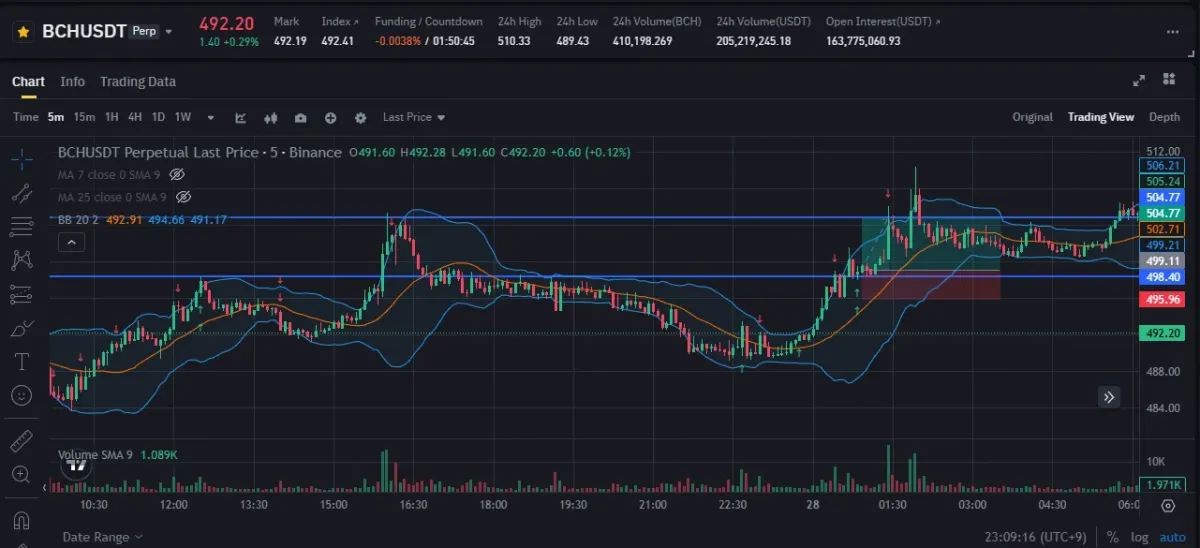Open the emoji/icons tool
Screen dimensions: 1200x548
tap(22, 395)
